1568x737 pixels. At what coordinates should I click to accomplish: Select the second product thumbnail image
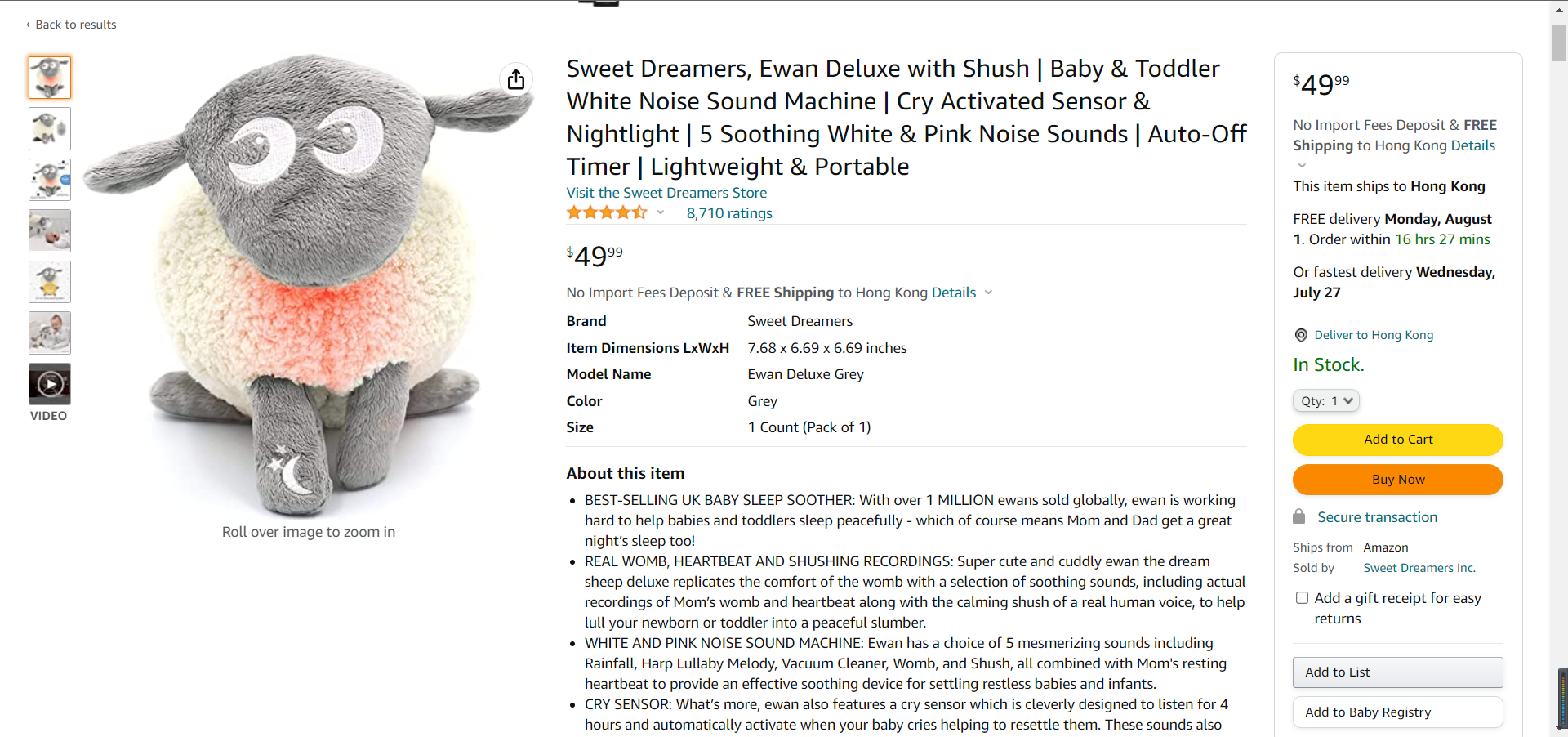[x=50, y=128]
